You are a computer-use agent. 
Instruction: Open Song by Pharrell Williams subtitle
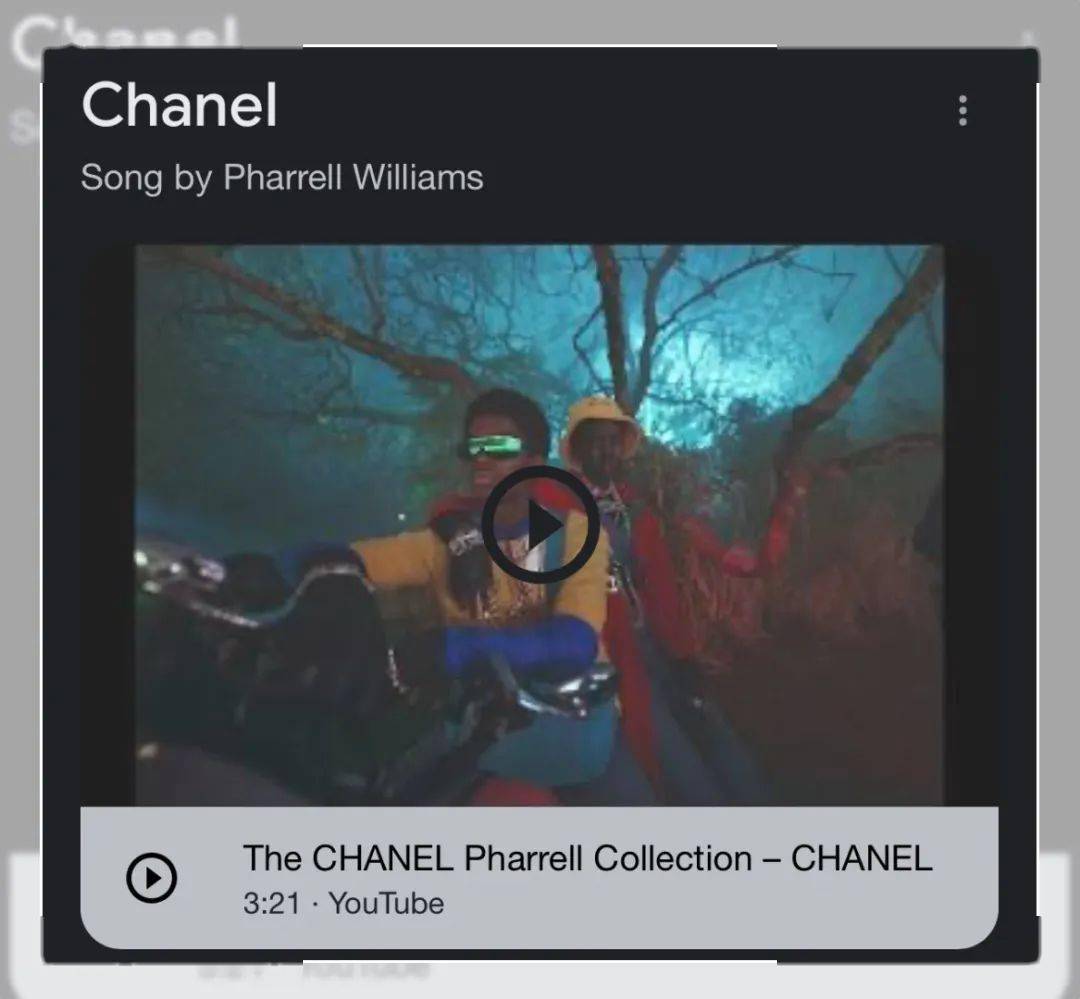[x=282, y=178]
